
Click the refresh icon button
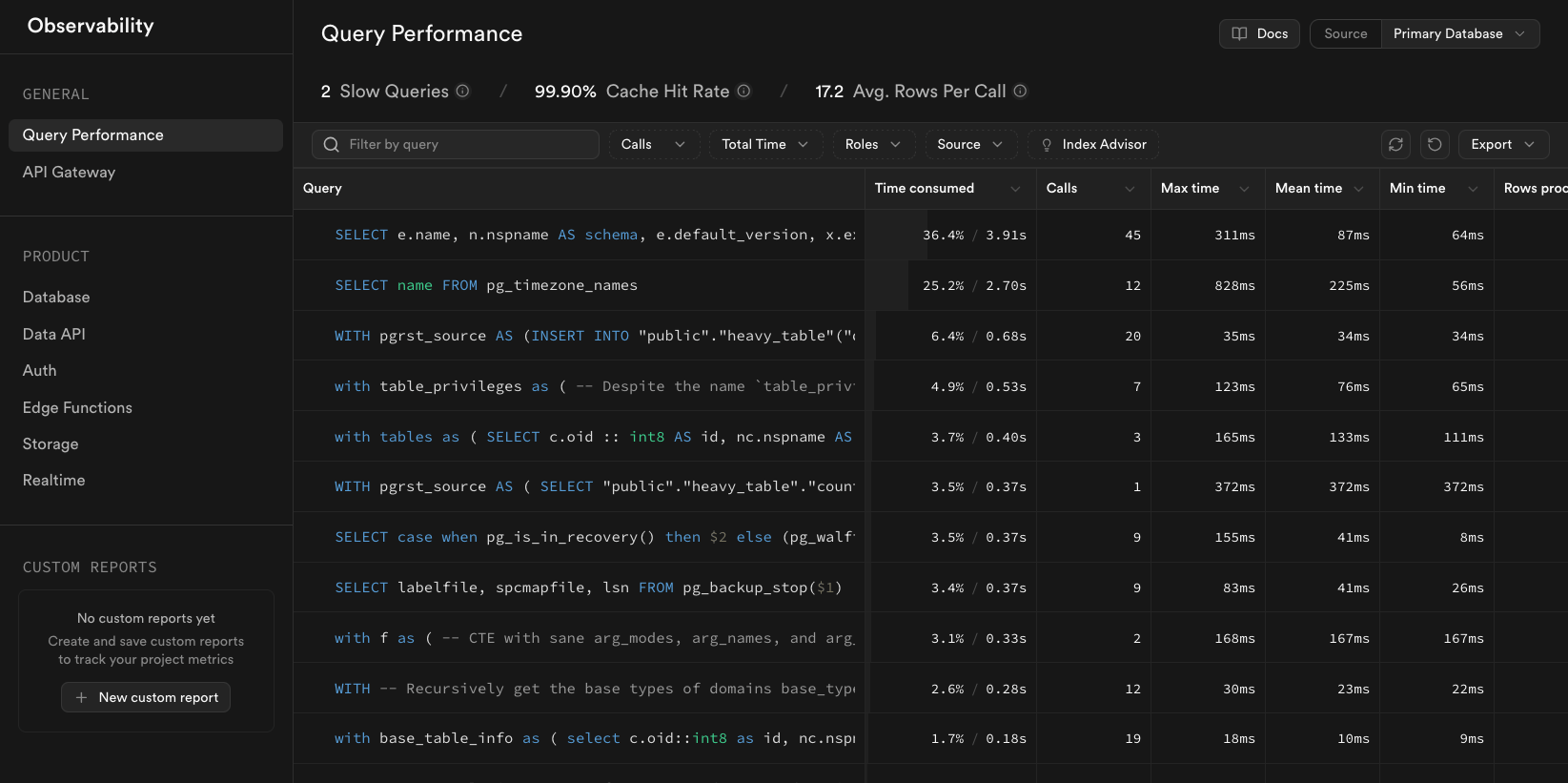pyautogui.click(x=1395, y=144)
